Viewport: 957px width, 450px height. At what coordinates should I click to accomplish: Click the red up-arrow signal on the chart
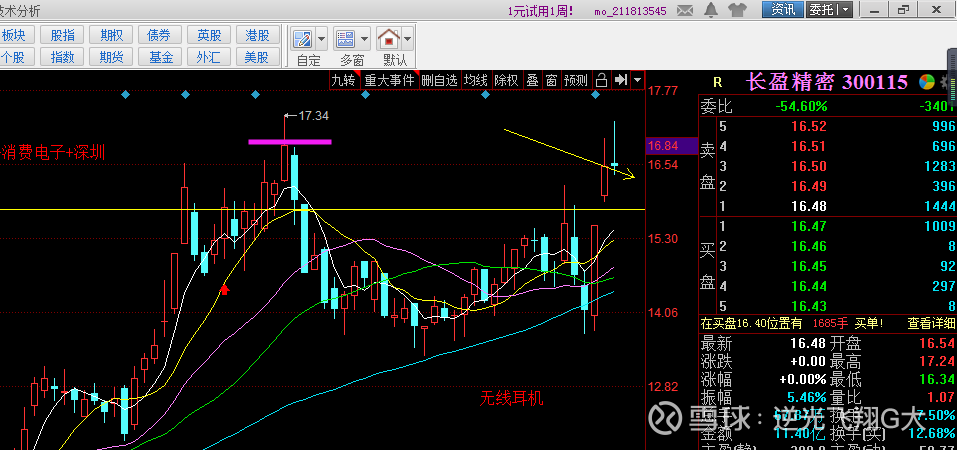click(224, 289)
